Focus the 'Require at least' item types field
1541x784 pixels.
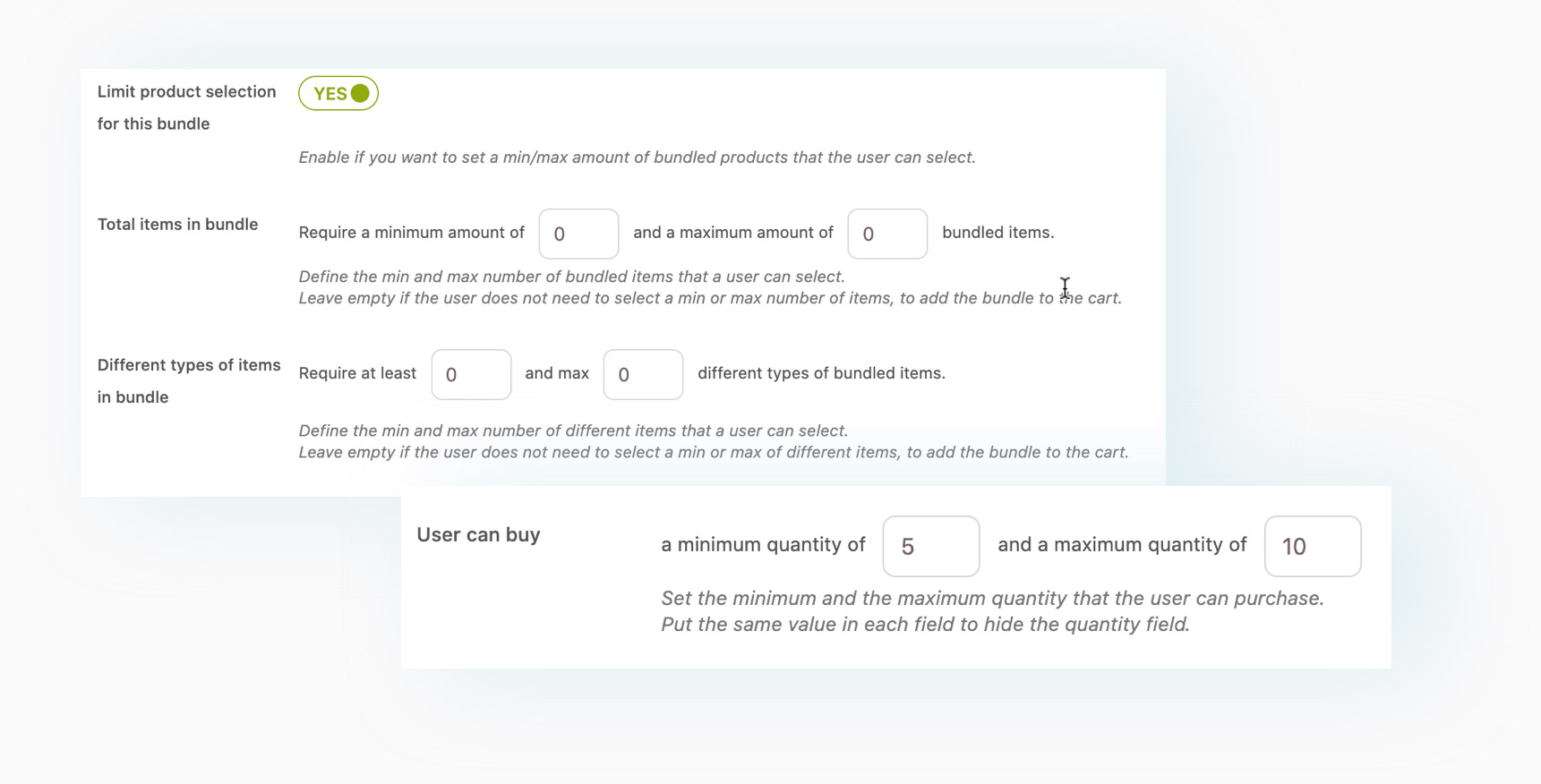click(471, 374)
